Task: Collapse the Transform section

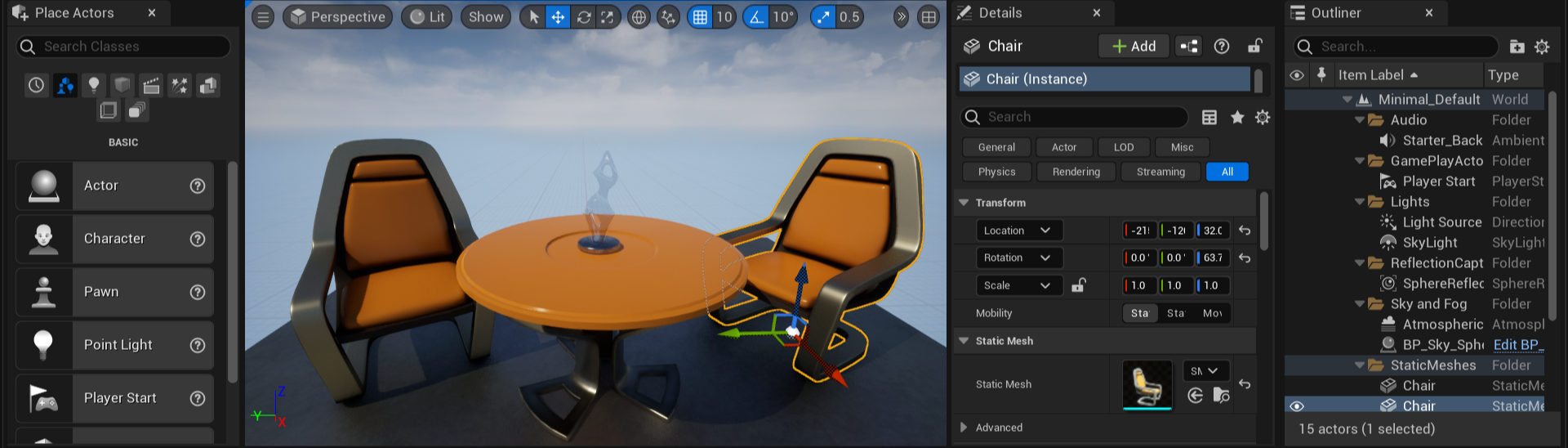Action: pos(964,203)
